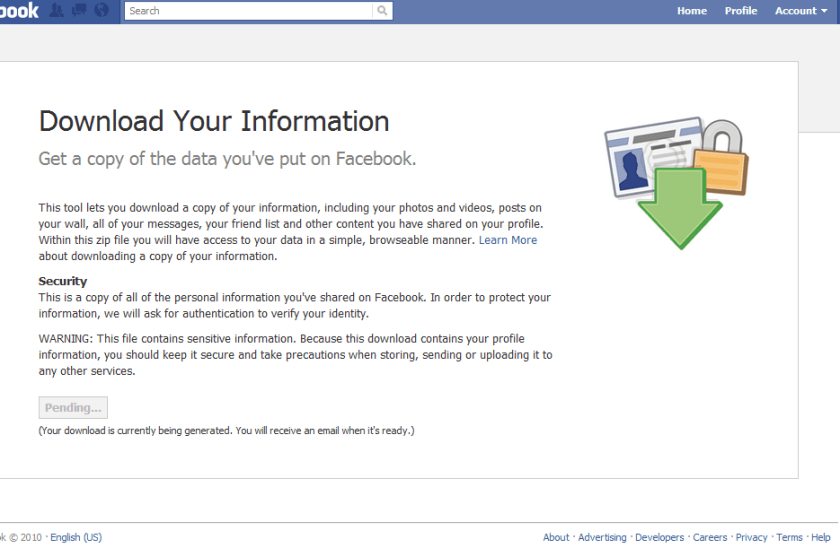Select the Careers footer link
Image resolution: width=840 pixels, height=548 pixels.
pyautogui.click(x=710, y=537)
